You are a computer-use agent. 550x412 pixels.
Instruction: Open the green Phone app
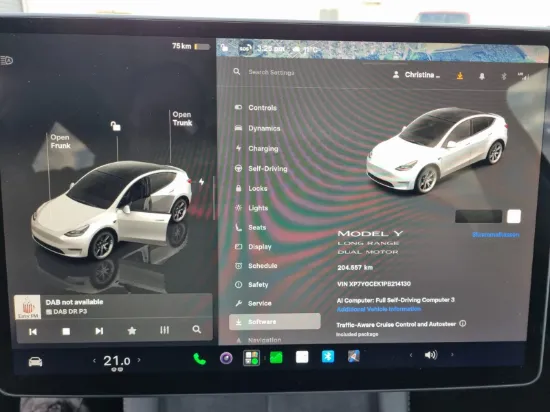(199, 359)
